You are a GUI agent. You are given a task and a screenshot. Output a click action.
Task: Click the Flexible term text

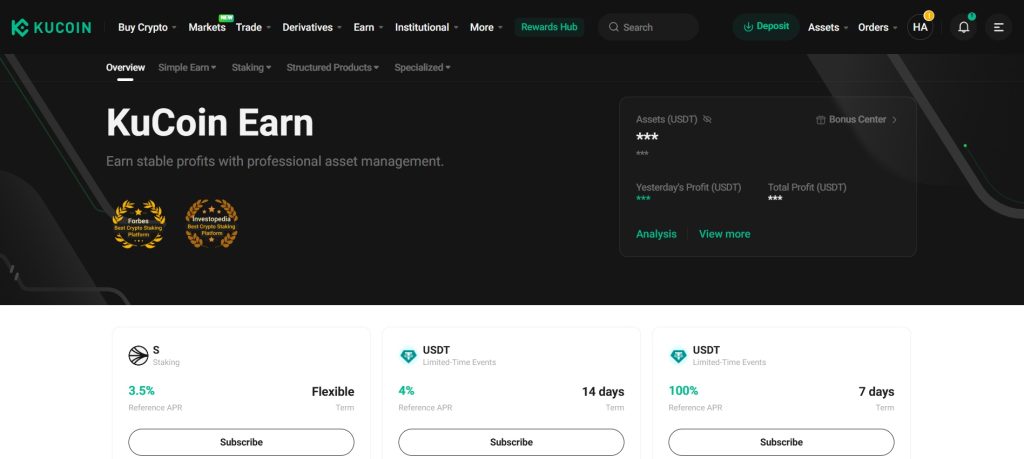click(333, 392)
